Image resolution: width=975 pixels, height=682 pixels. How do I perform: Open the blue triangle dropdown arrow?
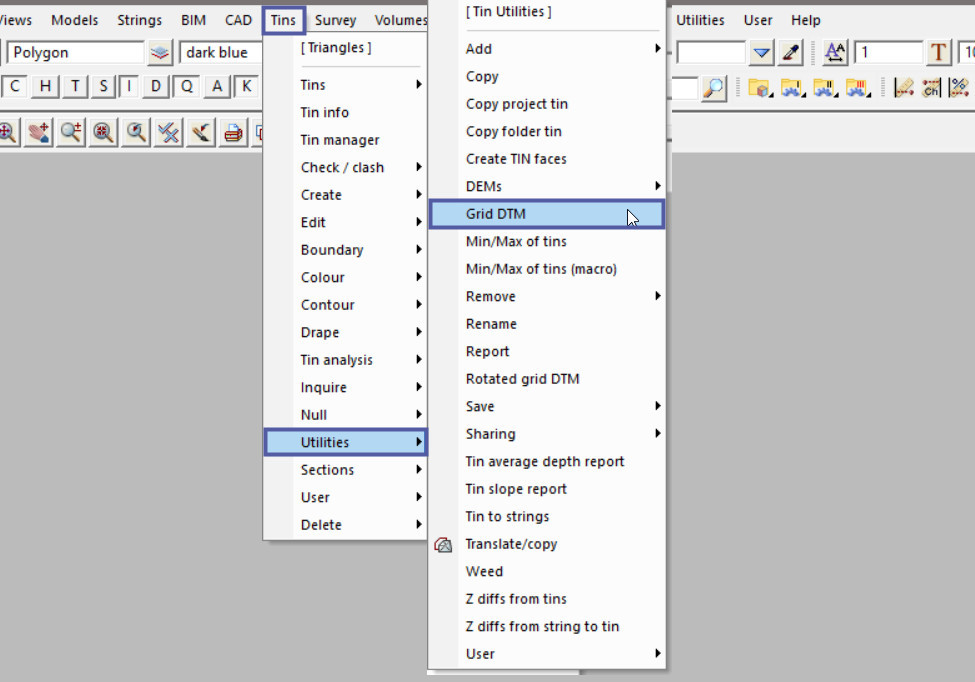[x=762, y=53]
